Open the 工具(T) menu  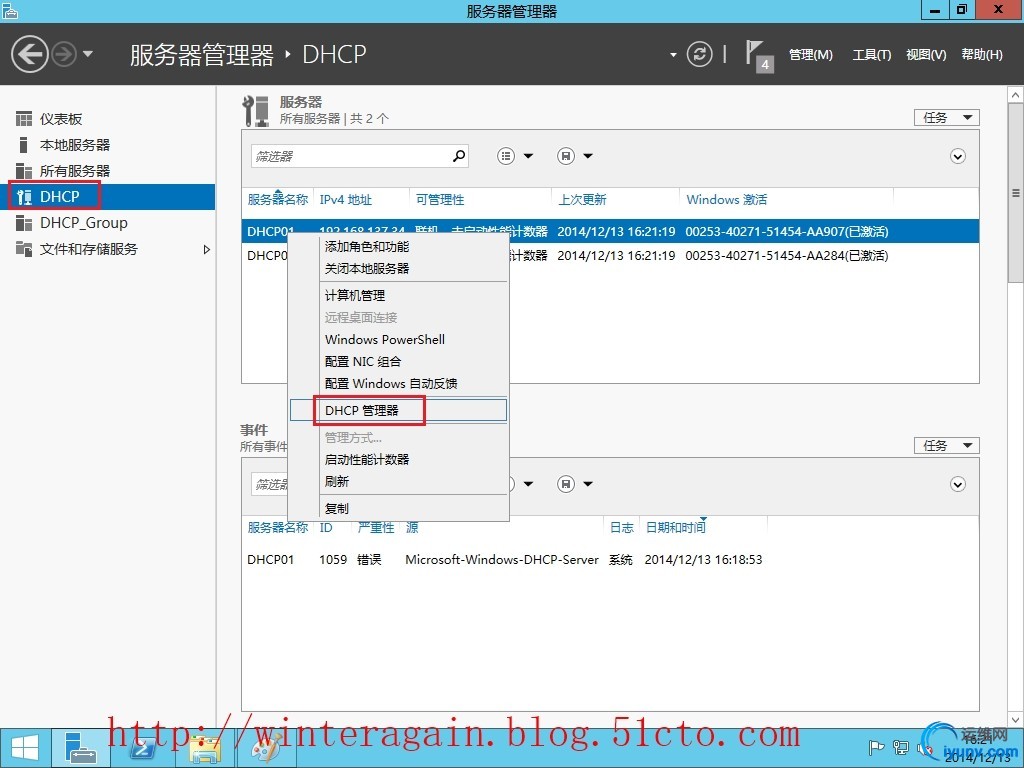click(871, 55)
